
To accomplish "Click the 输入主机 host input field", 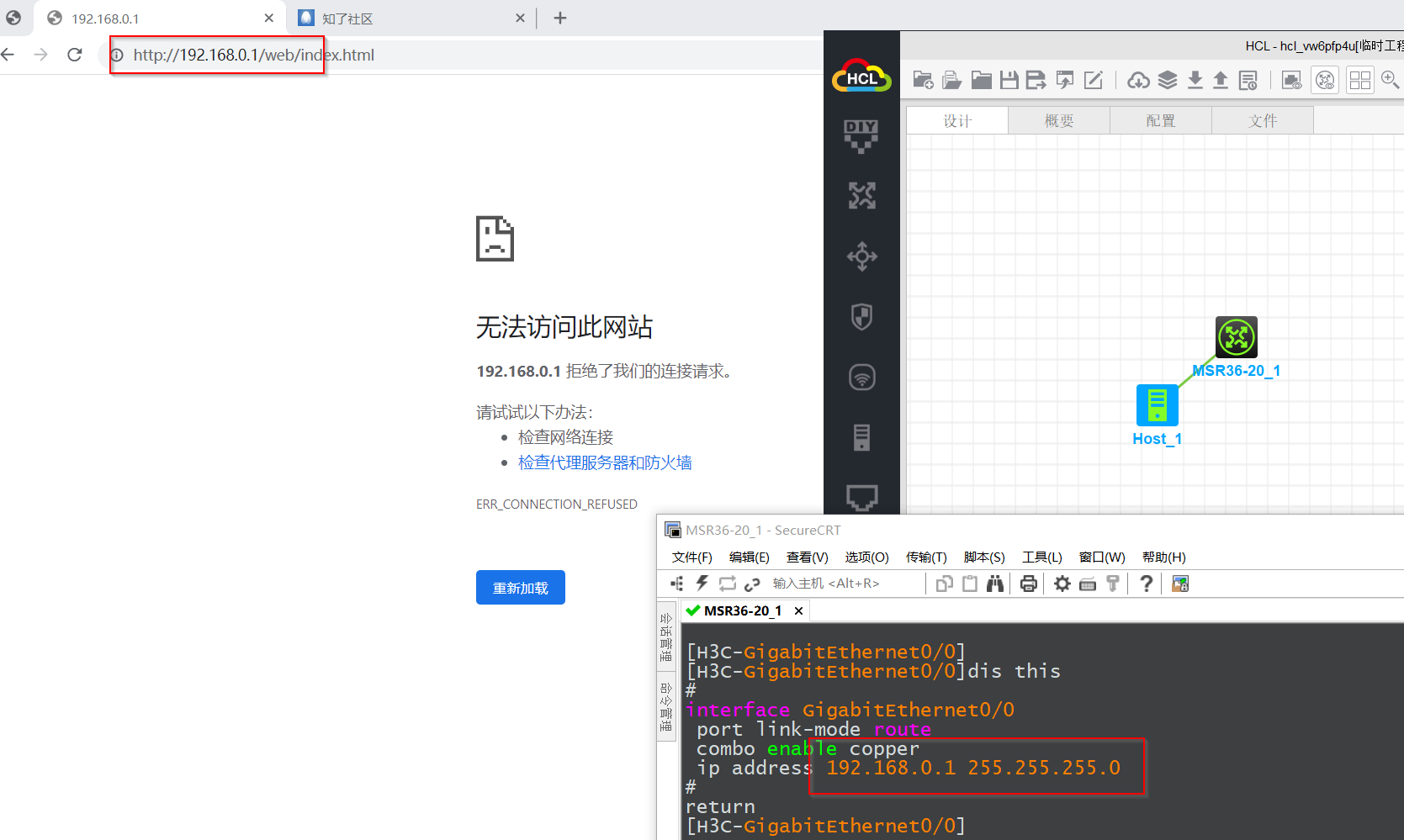I will pos(845,584).
